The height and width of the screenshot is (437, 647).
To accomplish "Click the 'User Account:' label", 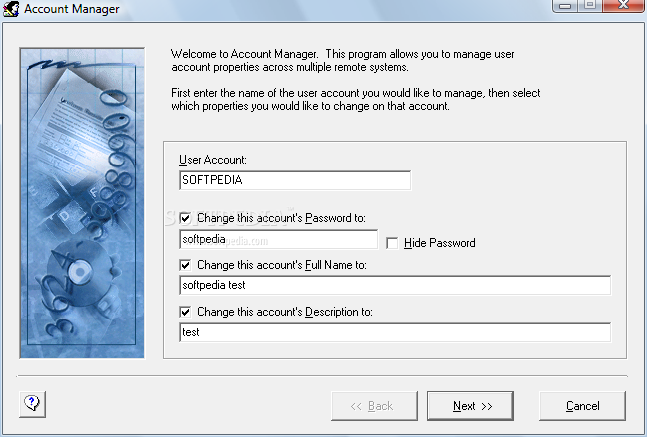I will pos(213,160).
